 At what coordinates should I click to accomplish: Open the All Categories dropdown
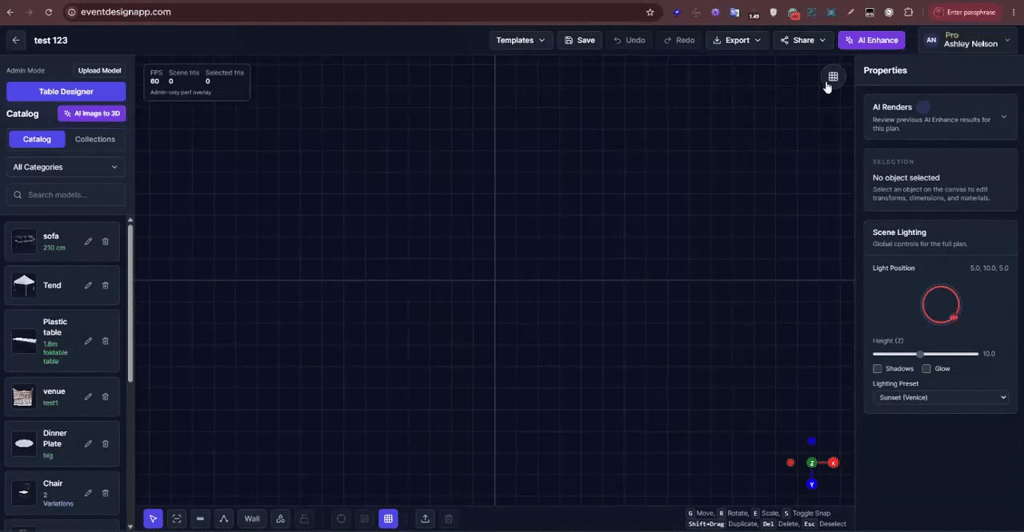(x=65, y=167)
